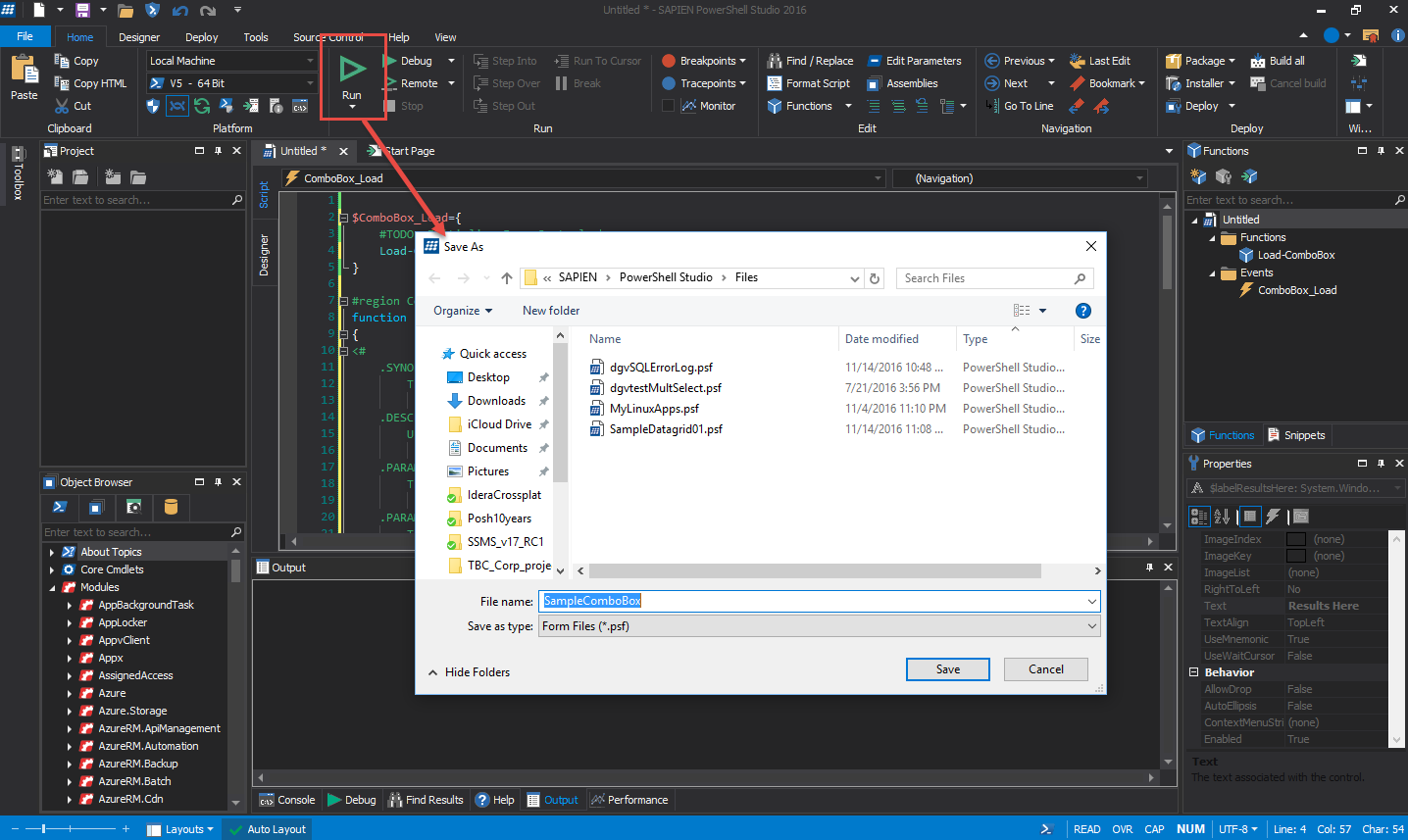The image size is (1408, 840).
Task: Click Build all in Deploy group
Action: 1278,61
